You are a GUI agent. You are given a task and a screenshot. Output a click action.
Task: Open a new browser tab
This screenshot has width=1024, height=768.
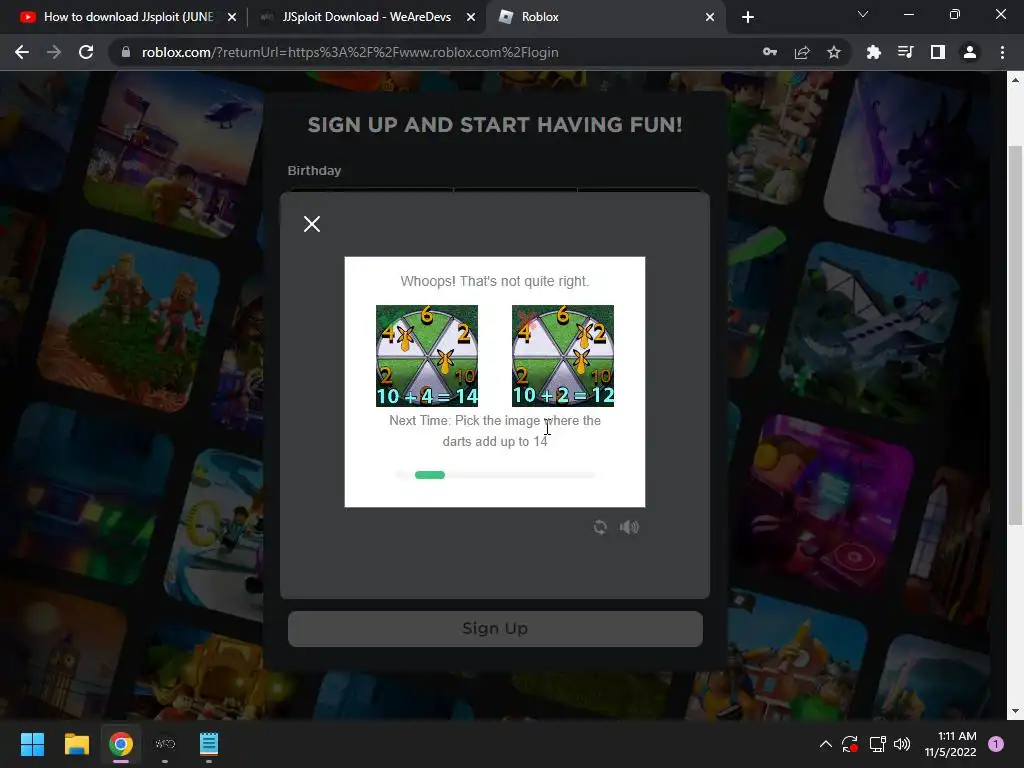click(748, 18)
